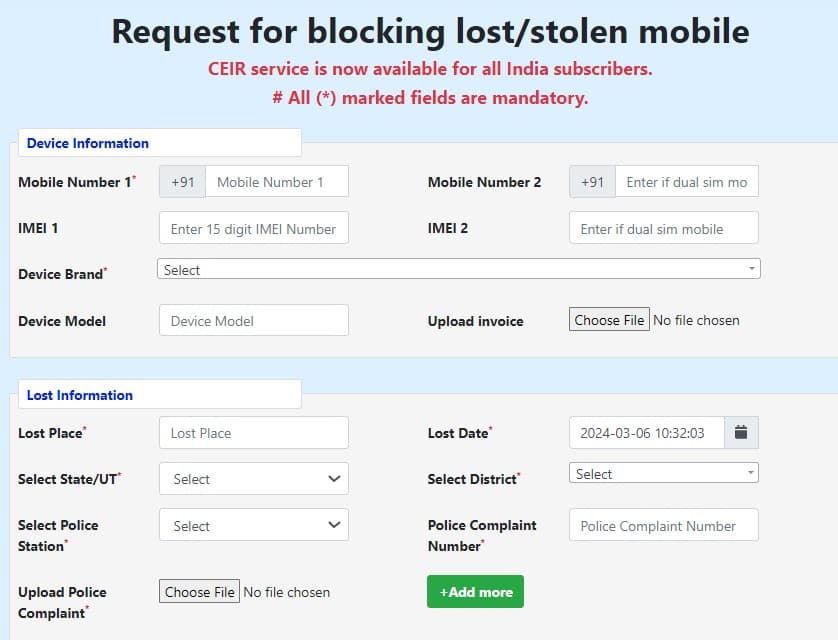Click Choose File for Upload Police Complaint

tap(200, 592)
